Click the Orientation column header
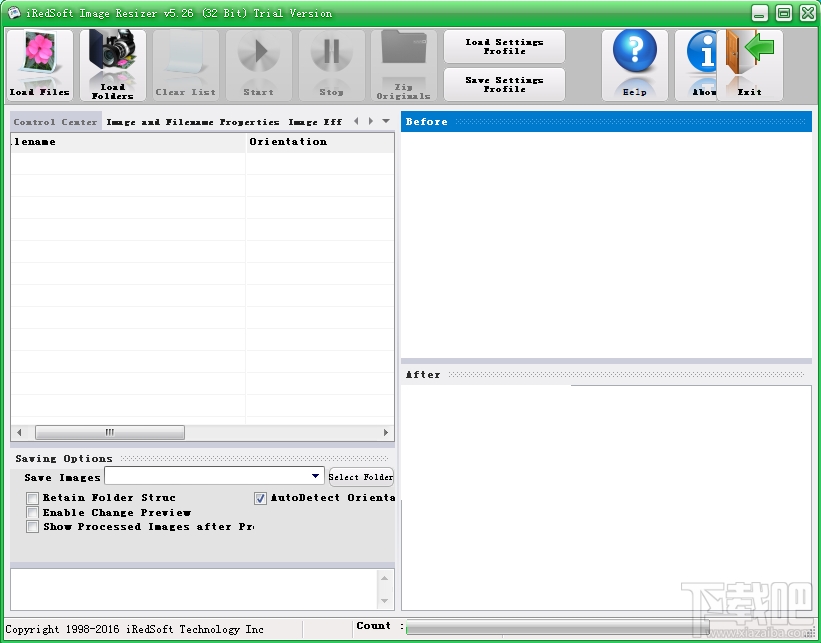Viewport: 821px width, 643px height. point(320,142)
